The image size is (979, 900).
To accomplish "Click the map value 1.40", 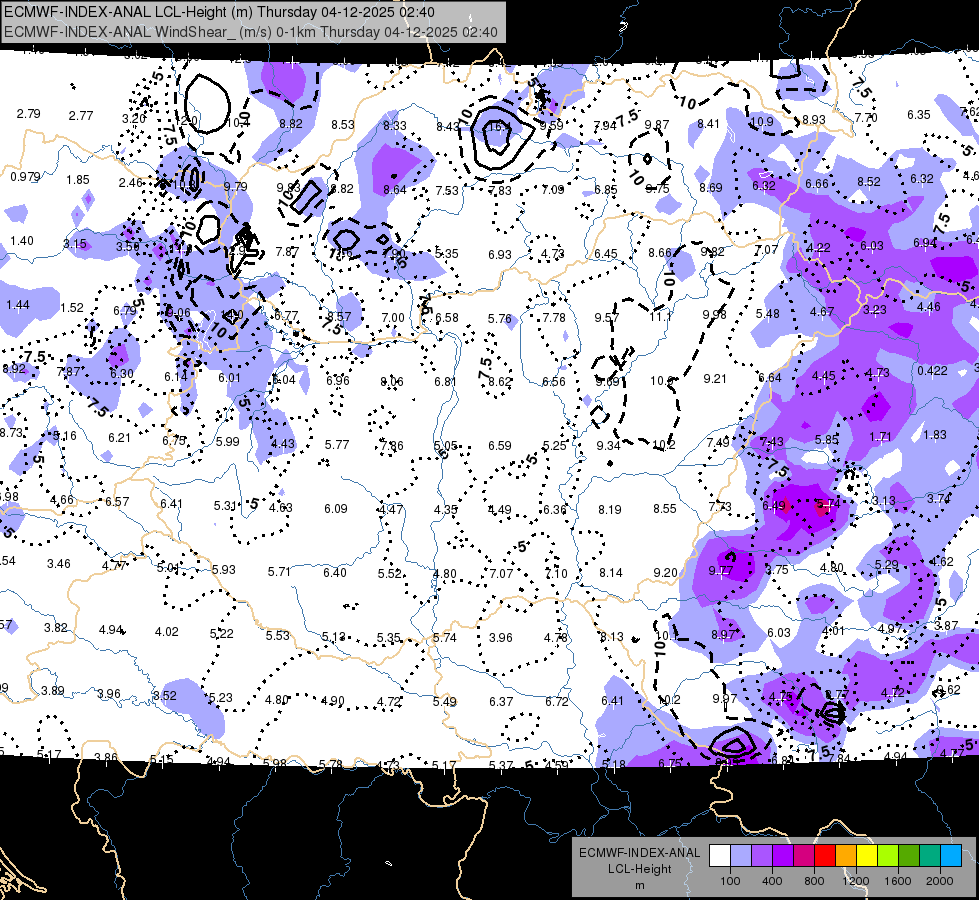I will tap(22, 240).
